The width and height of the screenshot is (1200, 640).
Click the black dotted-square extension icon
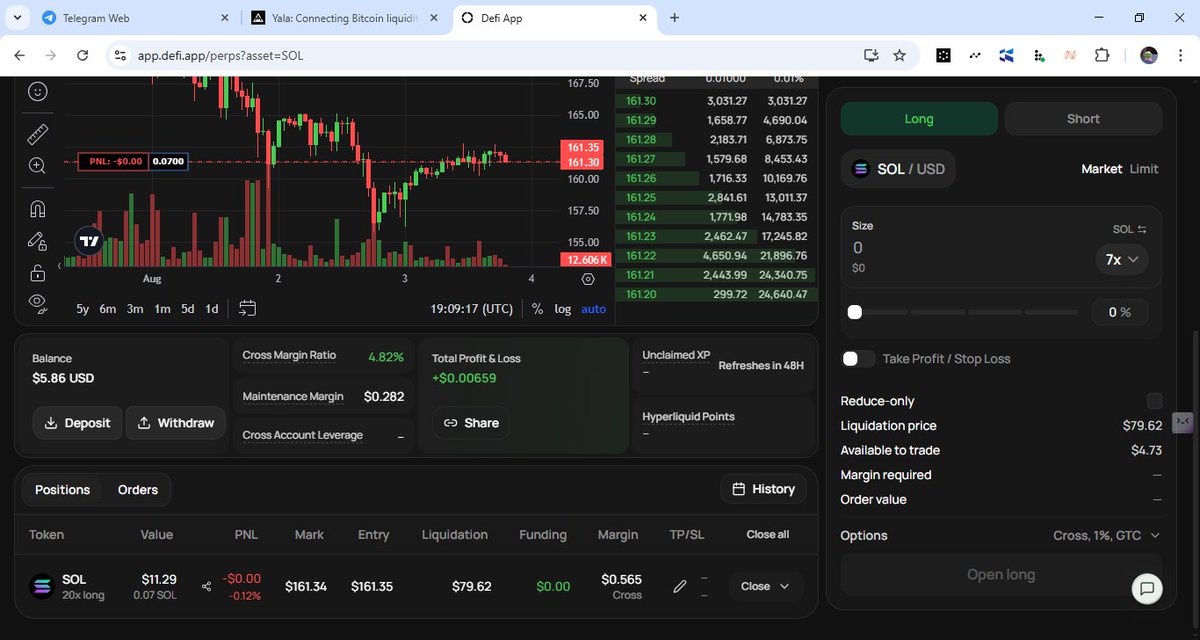(943, 55)
